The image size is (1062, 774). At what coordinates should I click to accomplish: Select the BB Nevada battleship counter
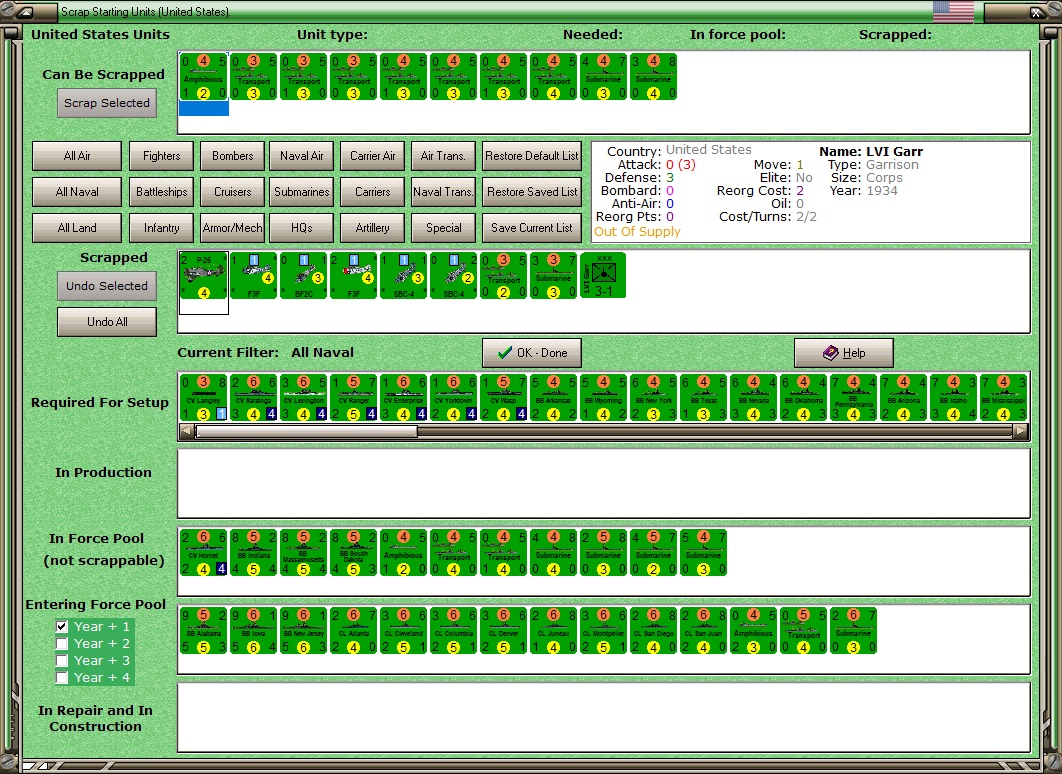pyautogui.click(x=753, y=397)
